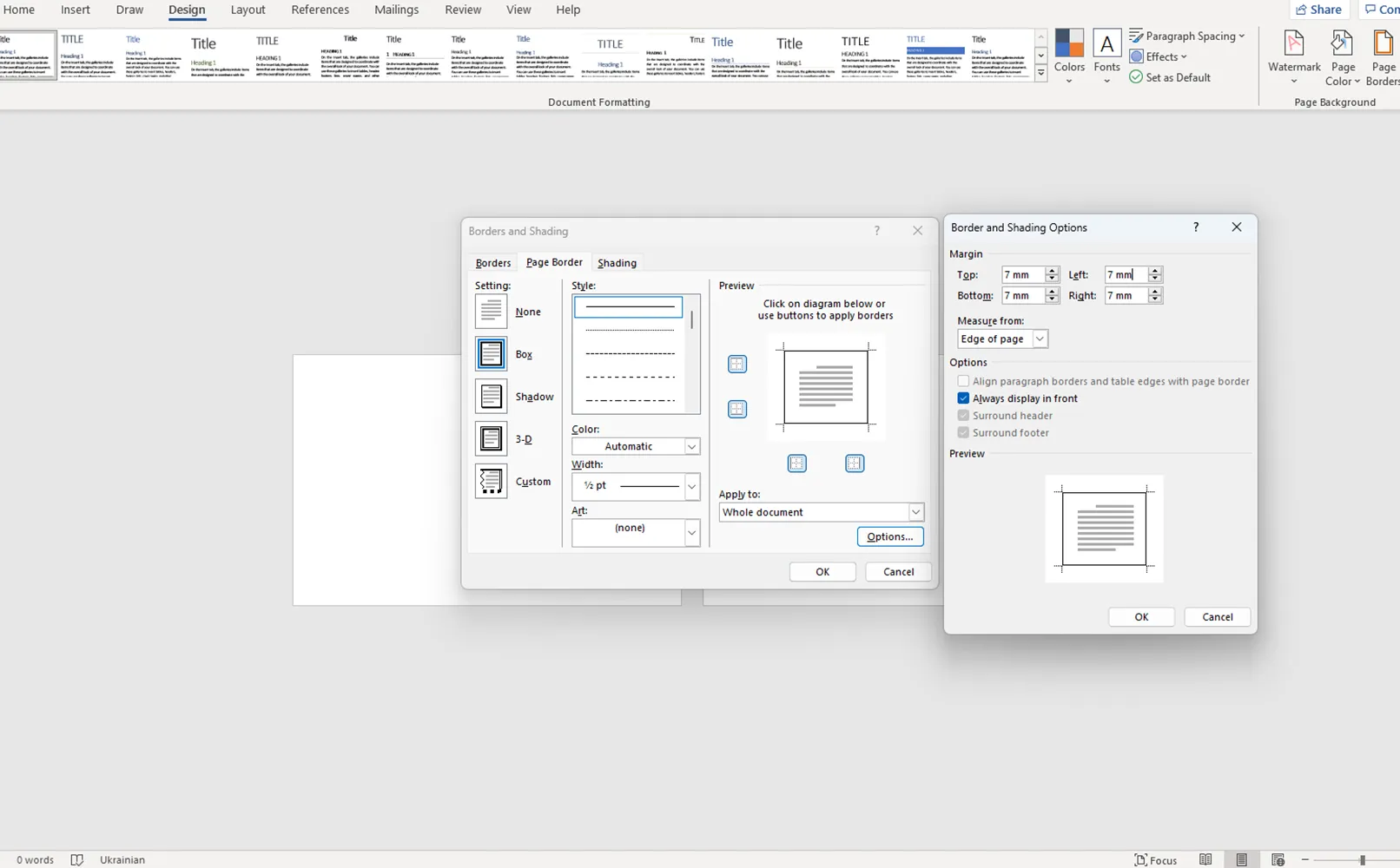The image size is (1400, 868).
Task: Open the Layout ribbon tab
Action: 248,10
